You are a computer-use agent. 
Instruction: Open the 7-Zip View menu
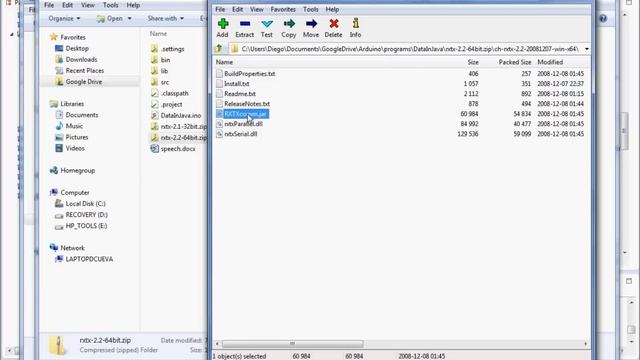tap(257, 9)
